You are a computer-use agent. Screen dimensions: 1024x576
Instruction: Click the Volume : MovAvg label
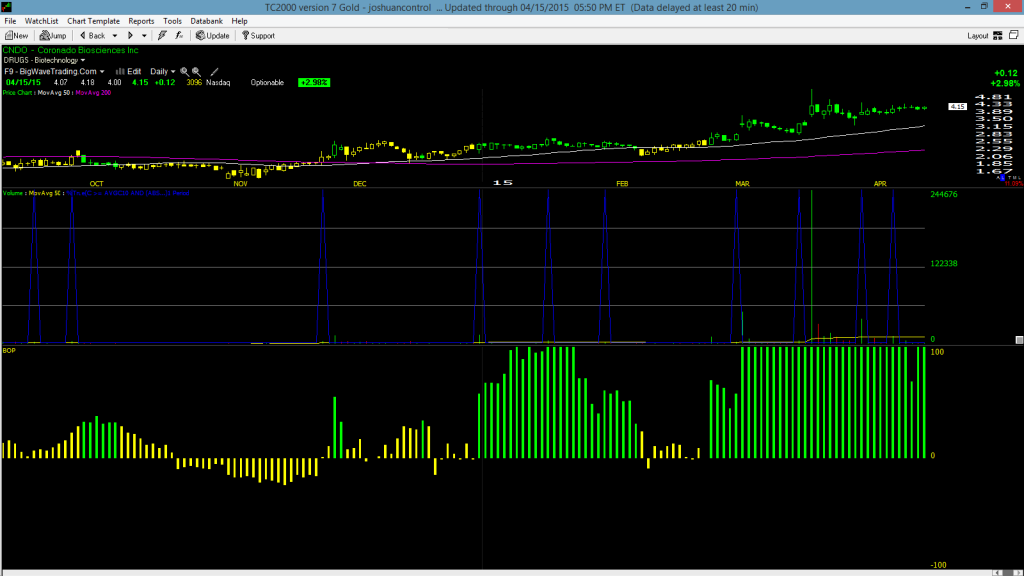coord(32,193)
